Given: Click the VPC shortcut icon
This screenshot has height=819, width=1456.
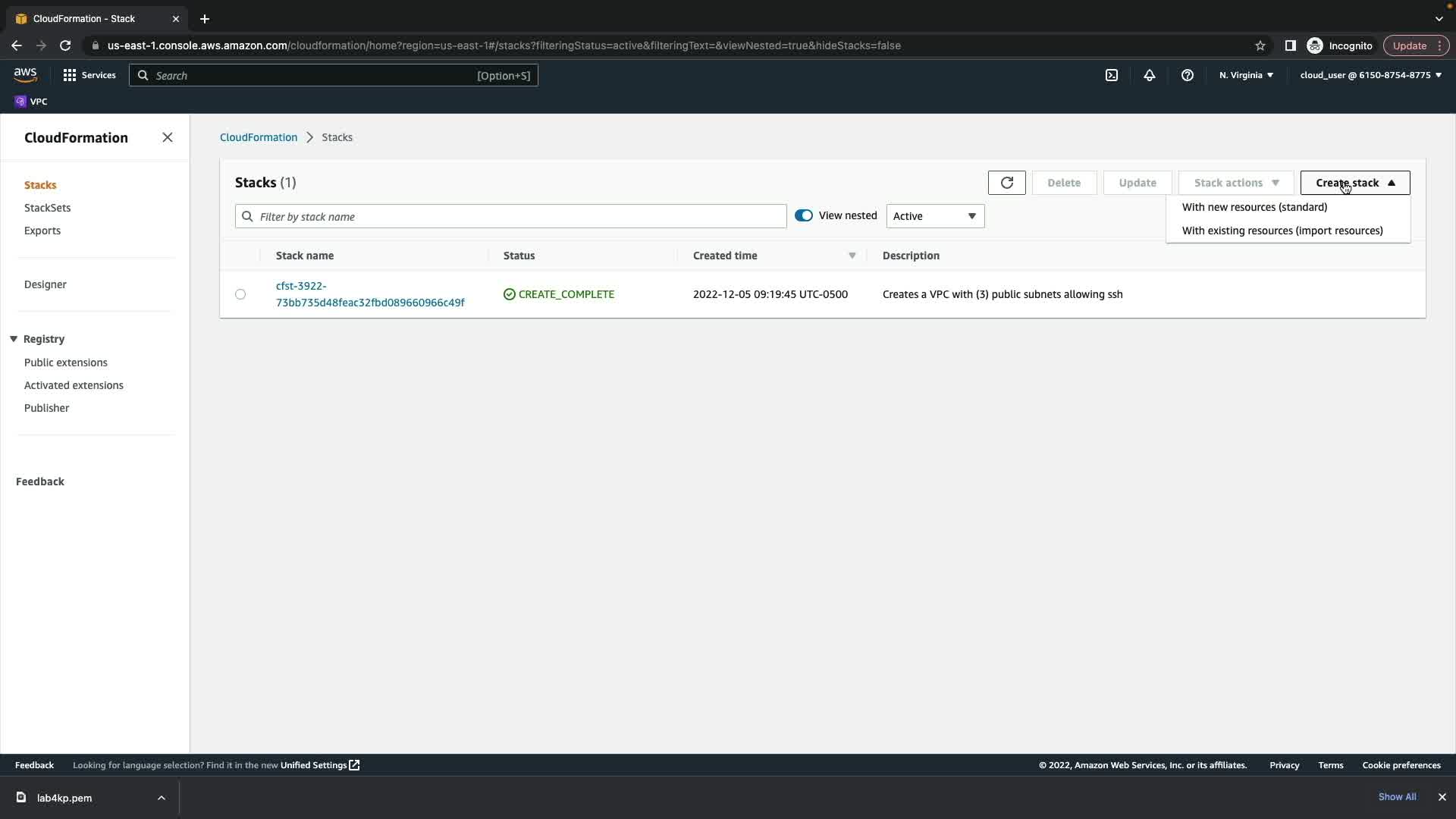Looking at the screenshot, I should [20, 102].
